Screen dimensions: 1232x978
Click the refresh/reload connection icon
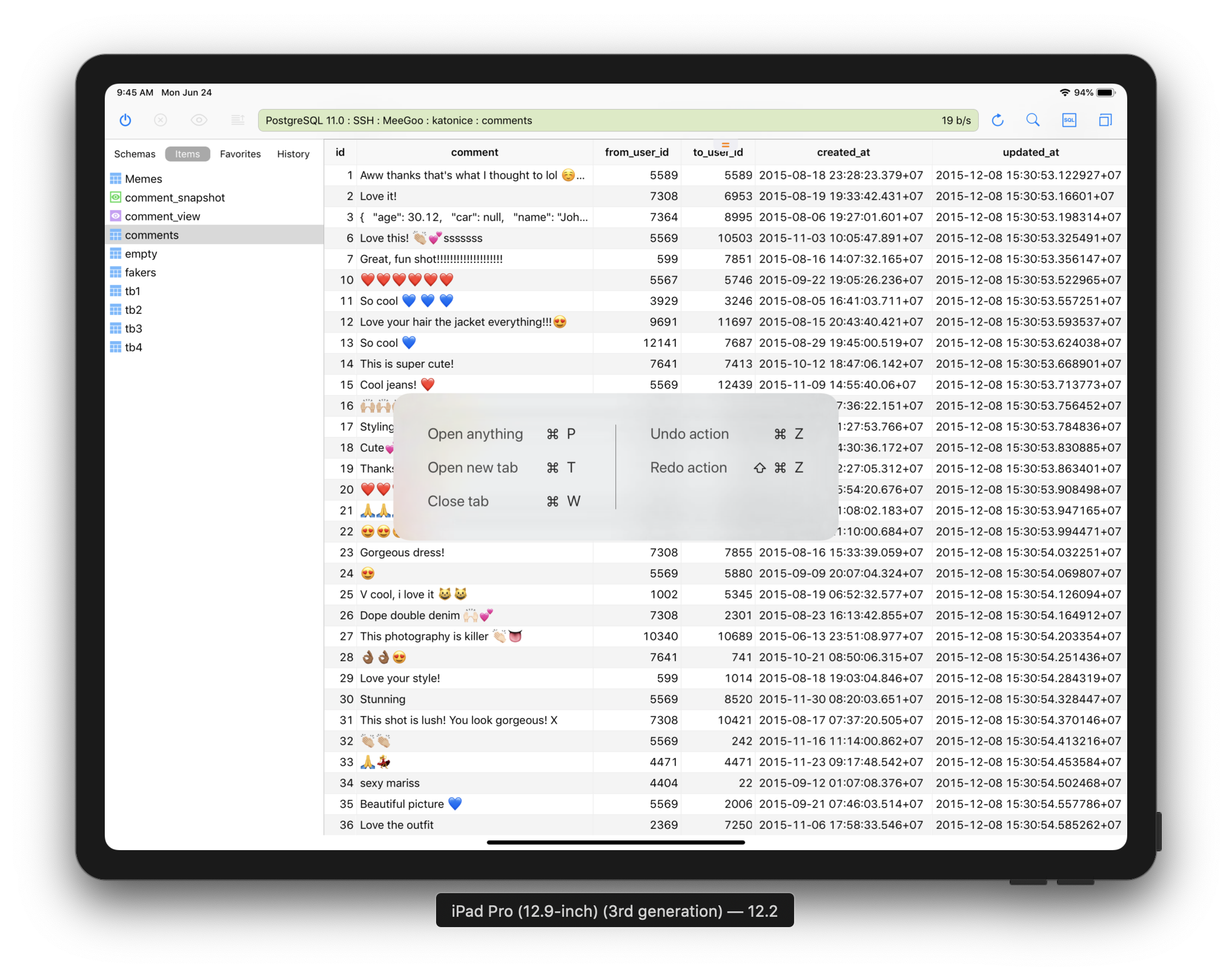(999, 120)
